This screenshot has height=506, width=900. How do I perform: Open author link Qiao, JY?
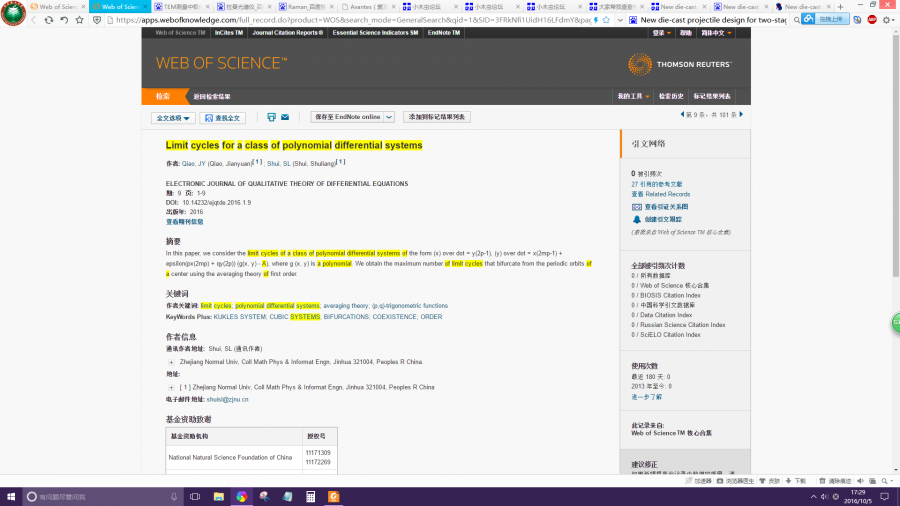point(193,164)
